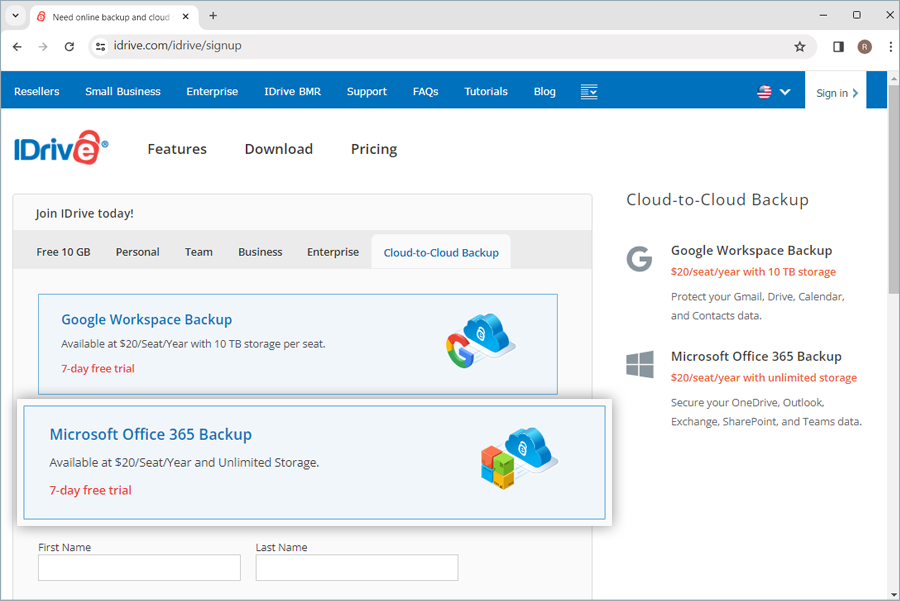The width and height of the screenshot is (900, 601).
Task: Click Google Workspace 7-day free trial text
Action: [98, 369]
